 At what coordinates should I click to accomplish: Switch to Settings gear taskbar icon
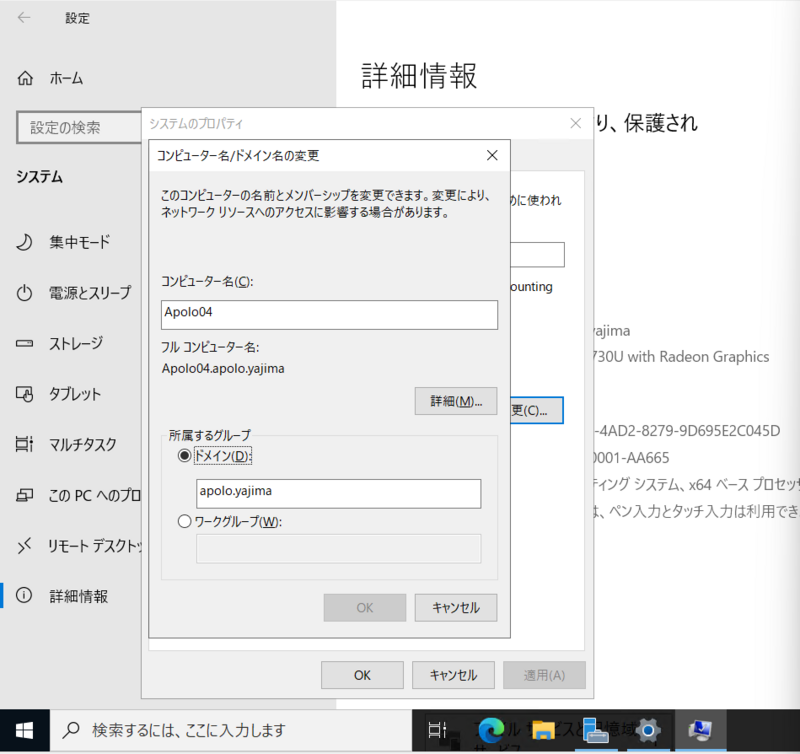tap(648, 731)
